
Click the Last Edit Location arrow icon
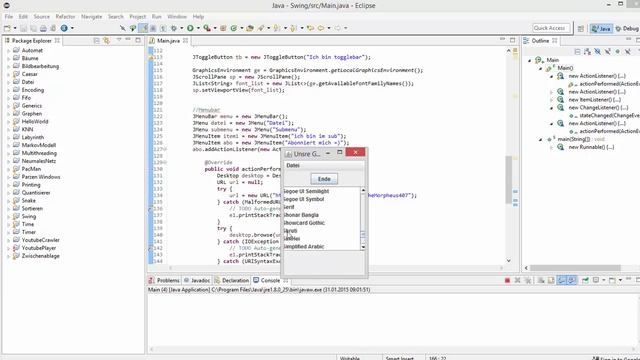click(x=311, y=28)
